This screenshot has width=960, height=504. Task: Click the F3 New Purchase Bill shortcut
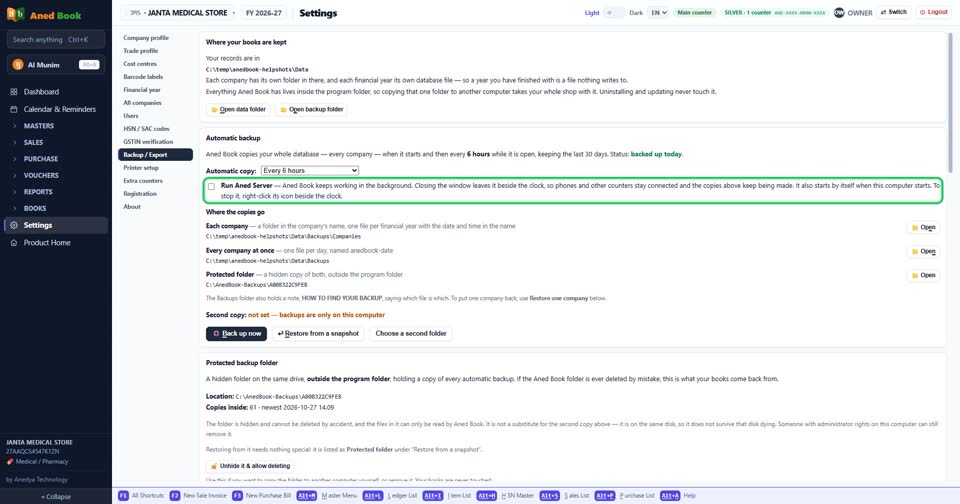click(261, 495)
